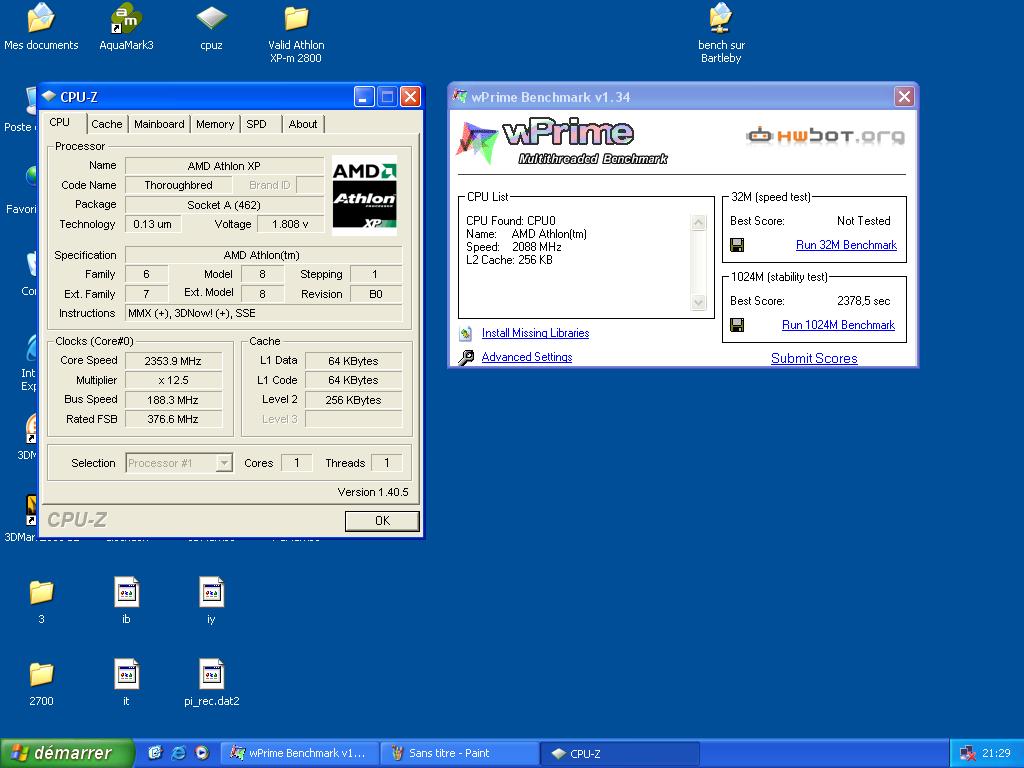Switch to the Mainboard tab

159,124
